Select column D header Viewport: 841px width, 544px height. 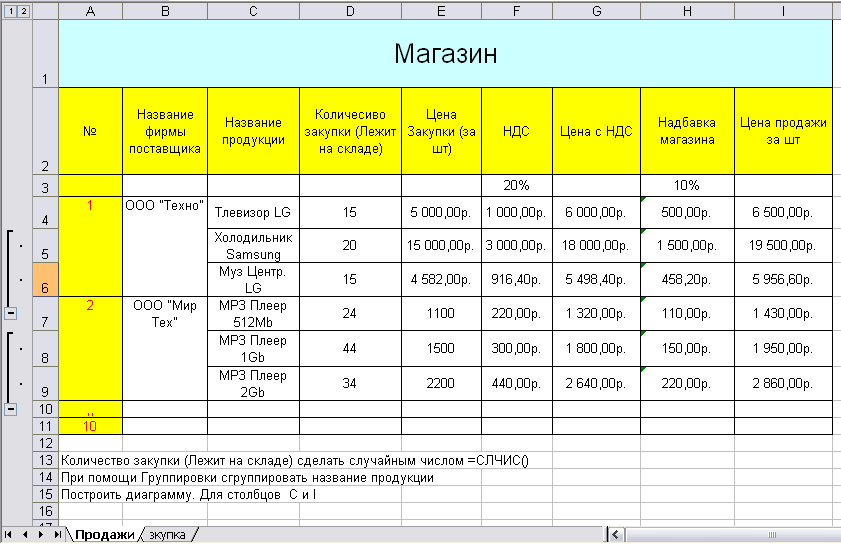(x=350, y=11)
